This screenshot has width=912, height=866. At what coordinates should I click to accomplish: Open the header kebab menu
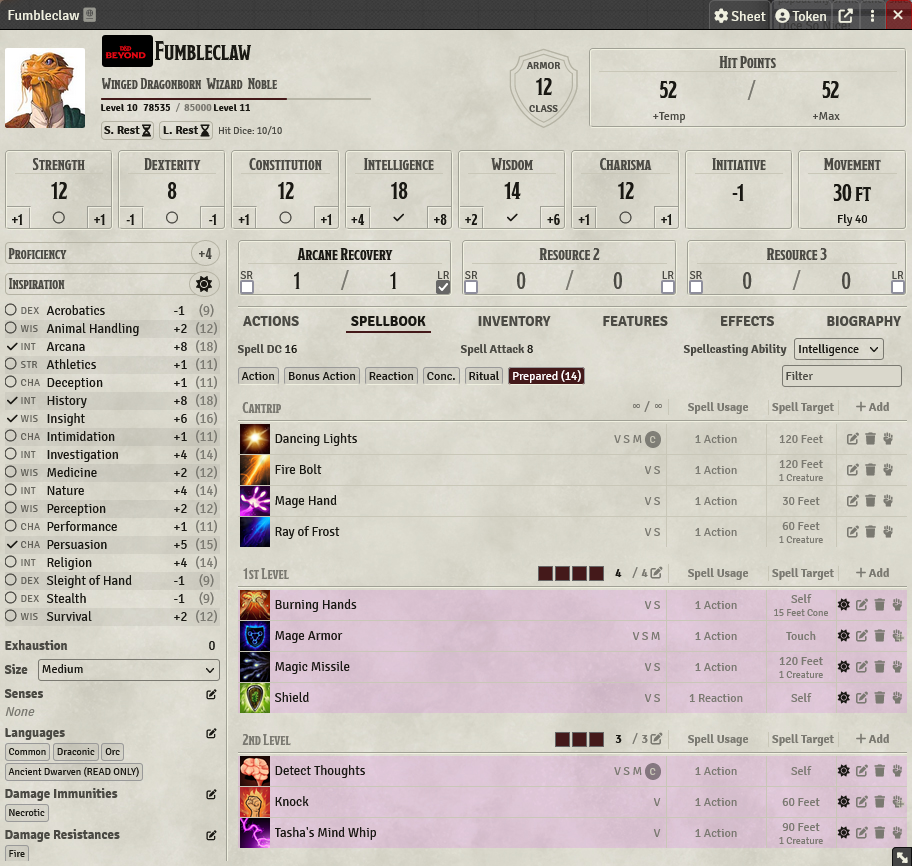pos(872,16)
